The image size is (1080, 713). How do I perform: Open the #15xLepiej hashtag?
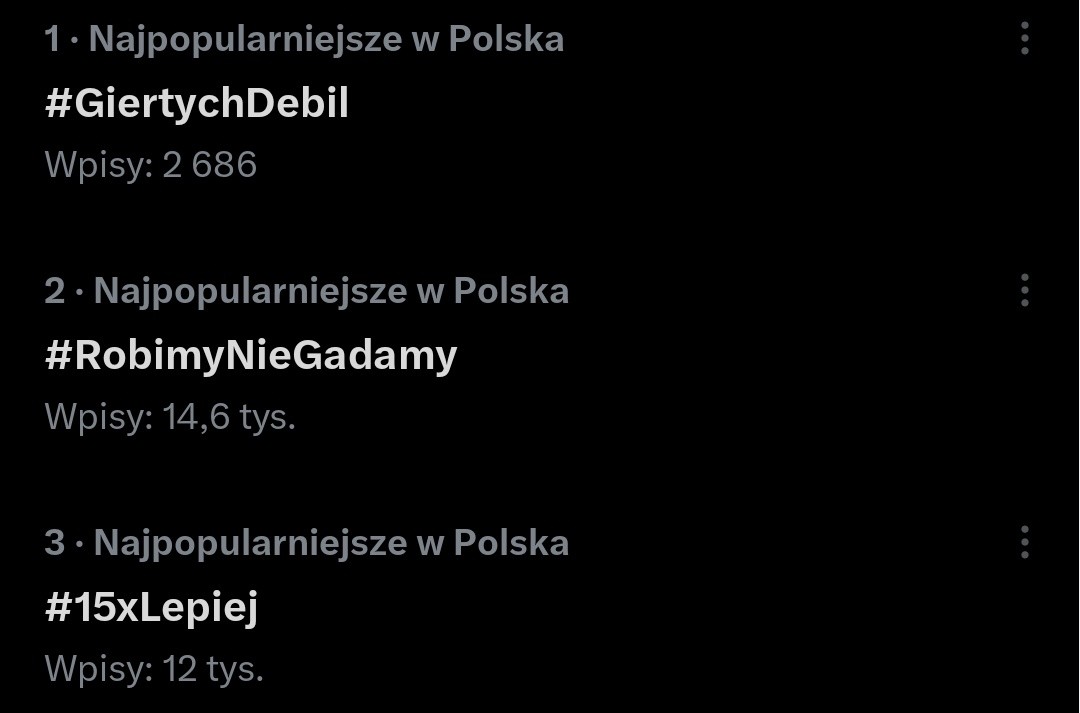click(x=152, y=609)
